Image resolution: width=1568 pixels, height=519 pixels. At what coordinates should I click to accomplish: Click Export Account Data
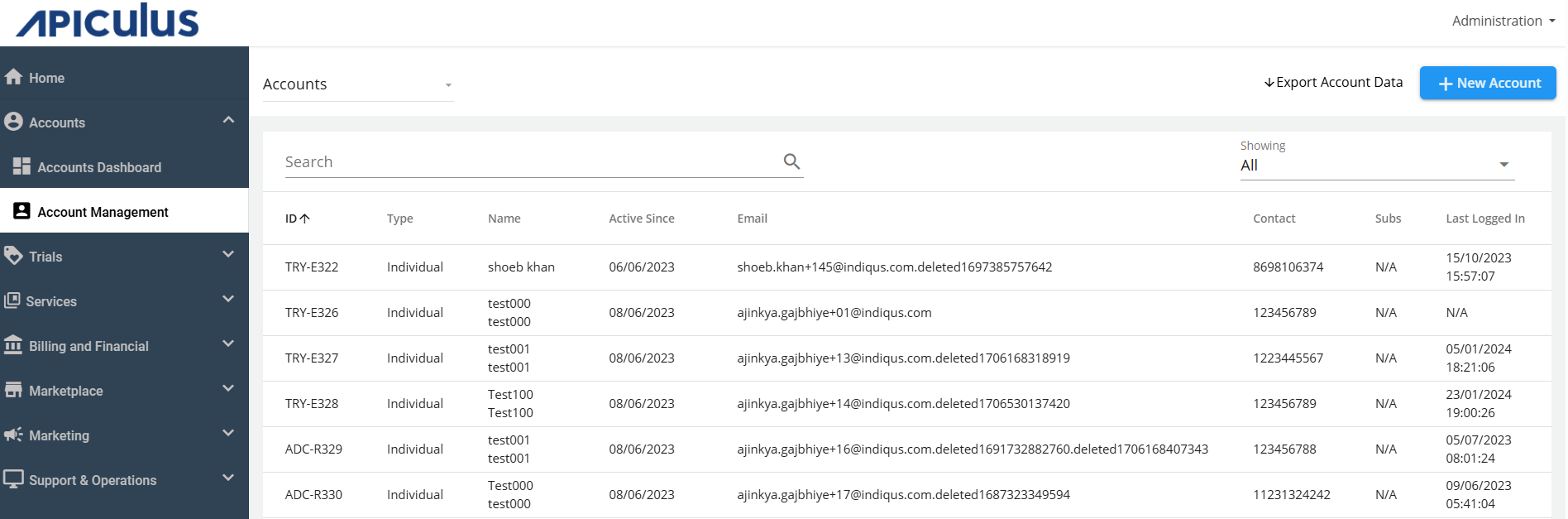pos(1333,82)
